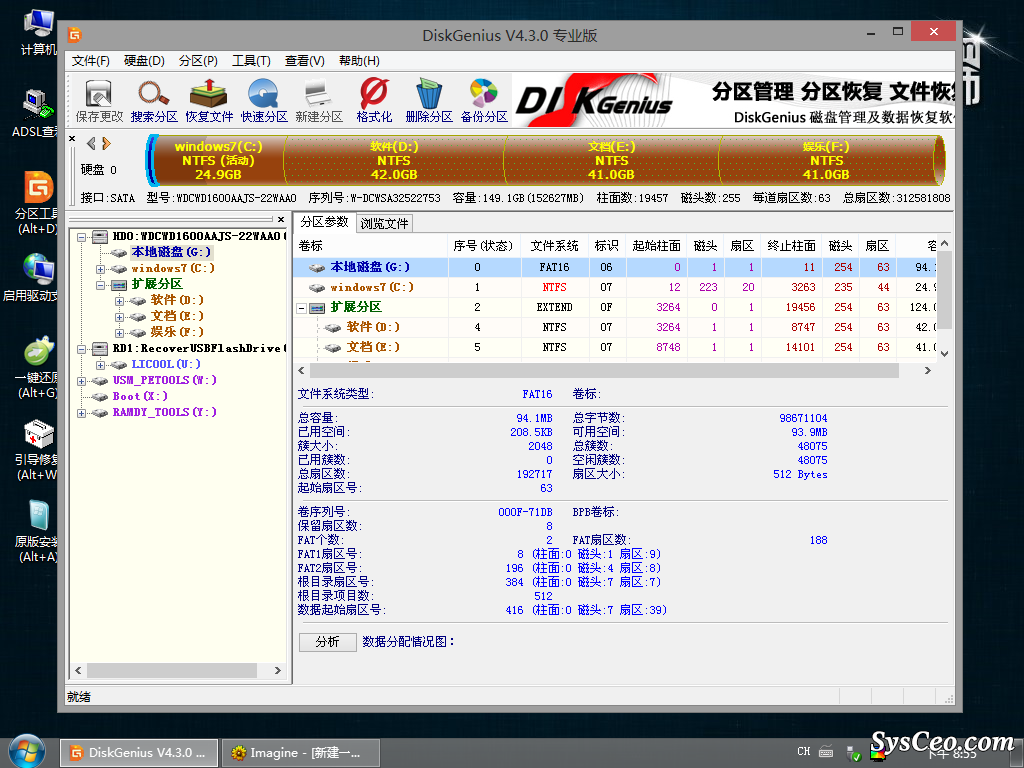This screenshot has width=1024, height=768.
Task: Click the CH input language indicator
Action: click(x=803, y=752)
